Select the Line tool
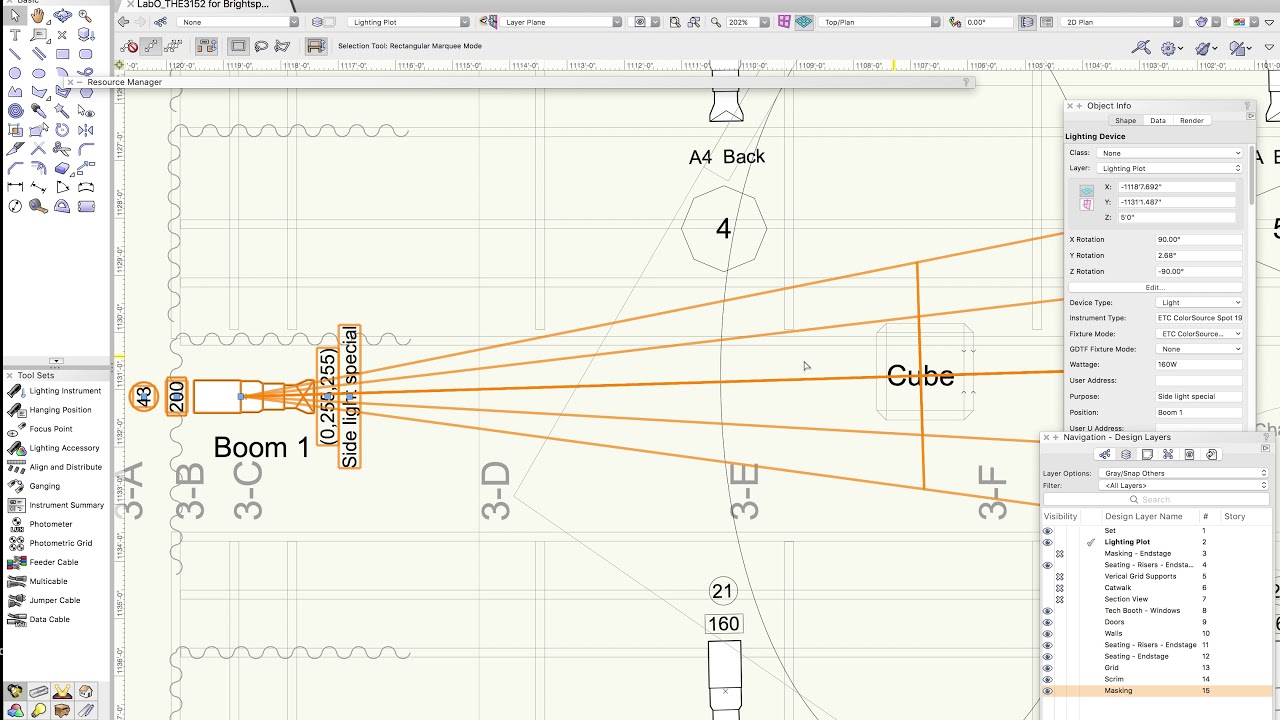 pyautogui.click(x=15, y=54)
